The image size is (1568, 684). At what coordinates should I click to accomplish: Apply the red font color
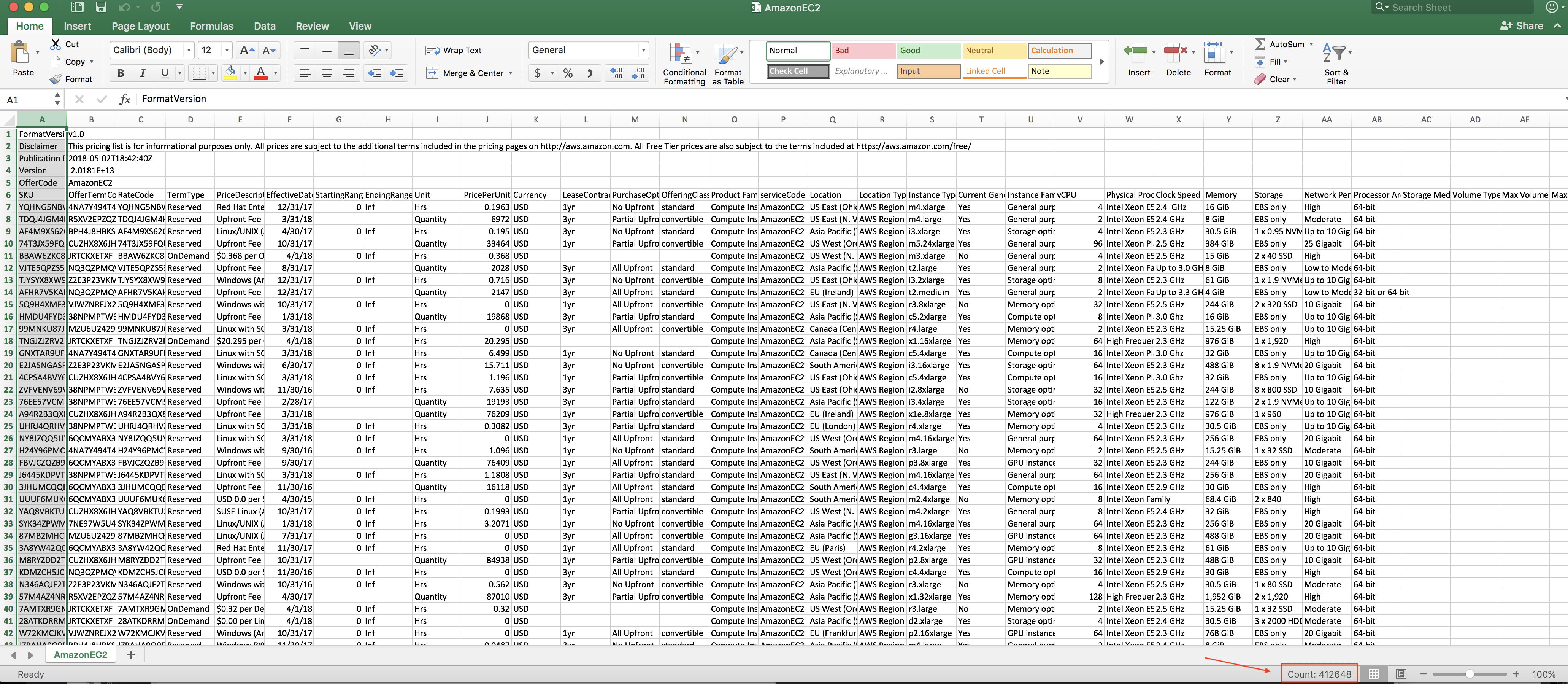(260, 73)
